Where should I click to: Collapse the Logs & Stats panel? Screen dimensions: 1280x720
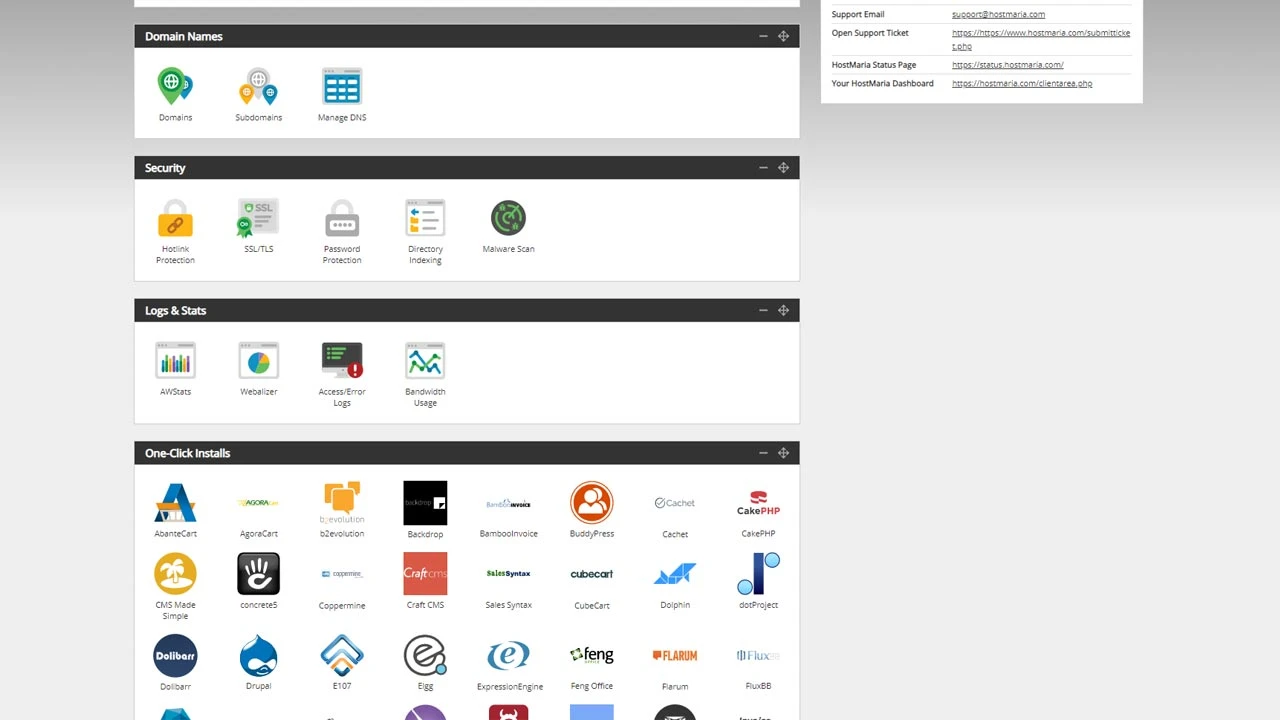(x=763, y=310)
